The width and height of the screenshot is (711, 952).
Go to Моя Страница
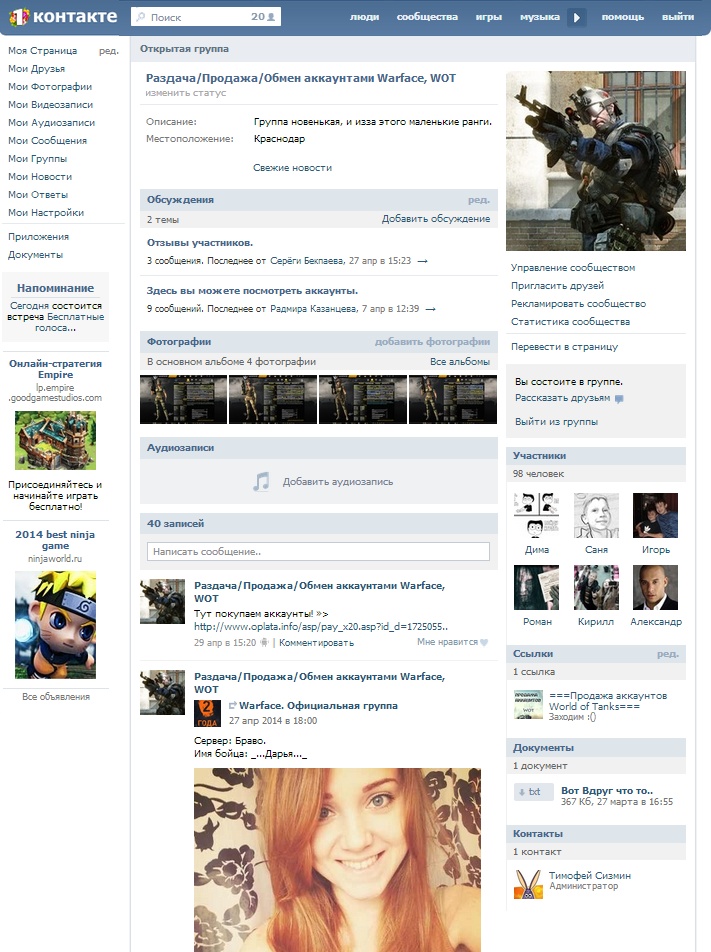[x=43, y=50]
